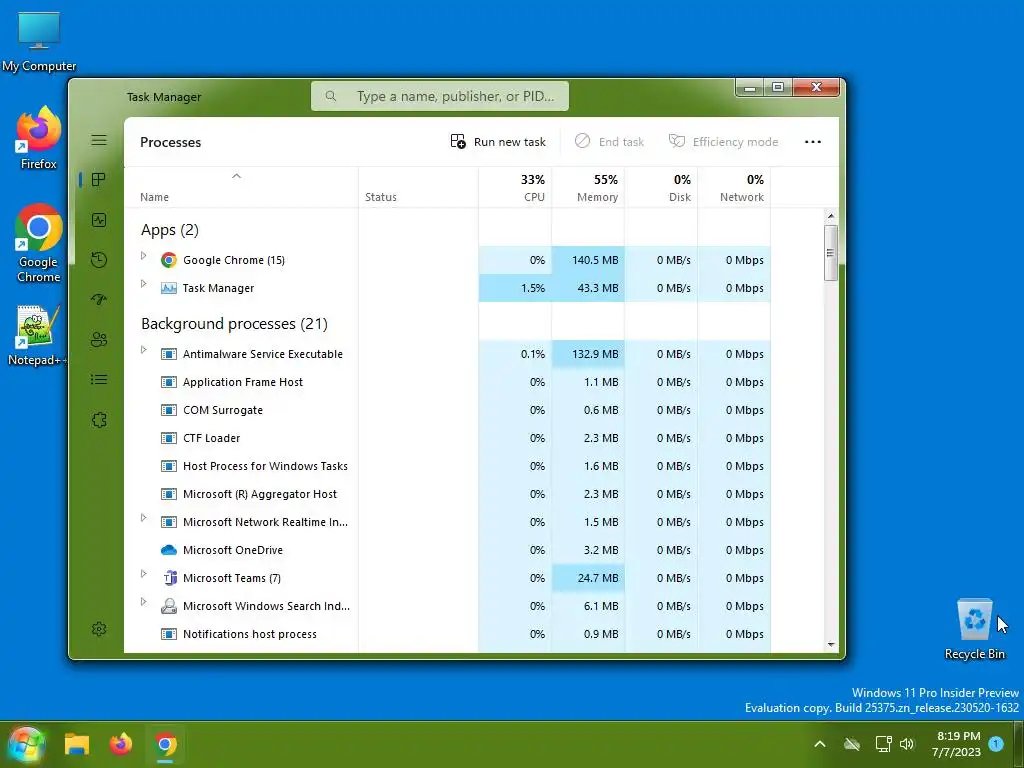Expand Microsoft Network Realtime In... row
1024x768 pixels.
[144, 518]
